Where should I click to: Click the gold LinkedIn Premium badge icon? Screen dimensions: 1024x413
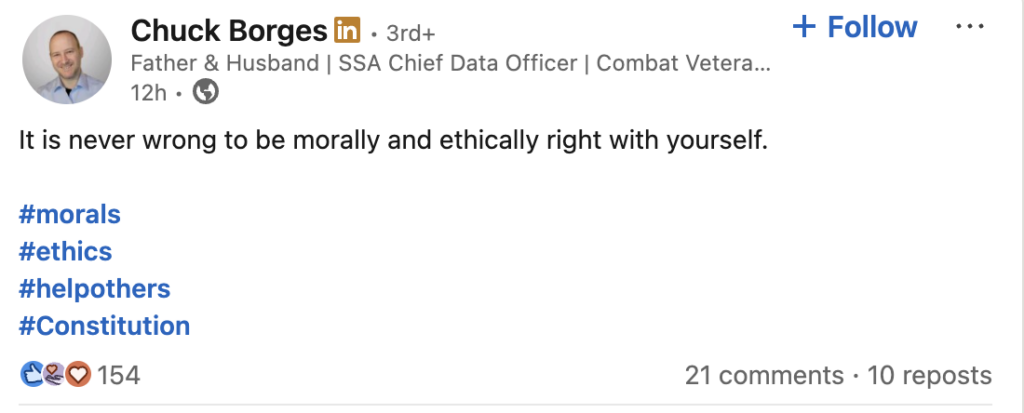click(347, 30)
